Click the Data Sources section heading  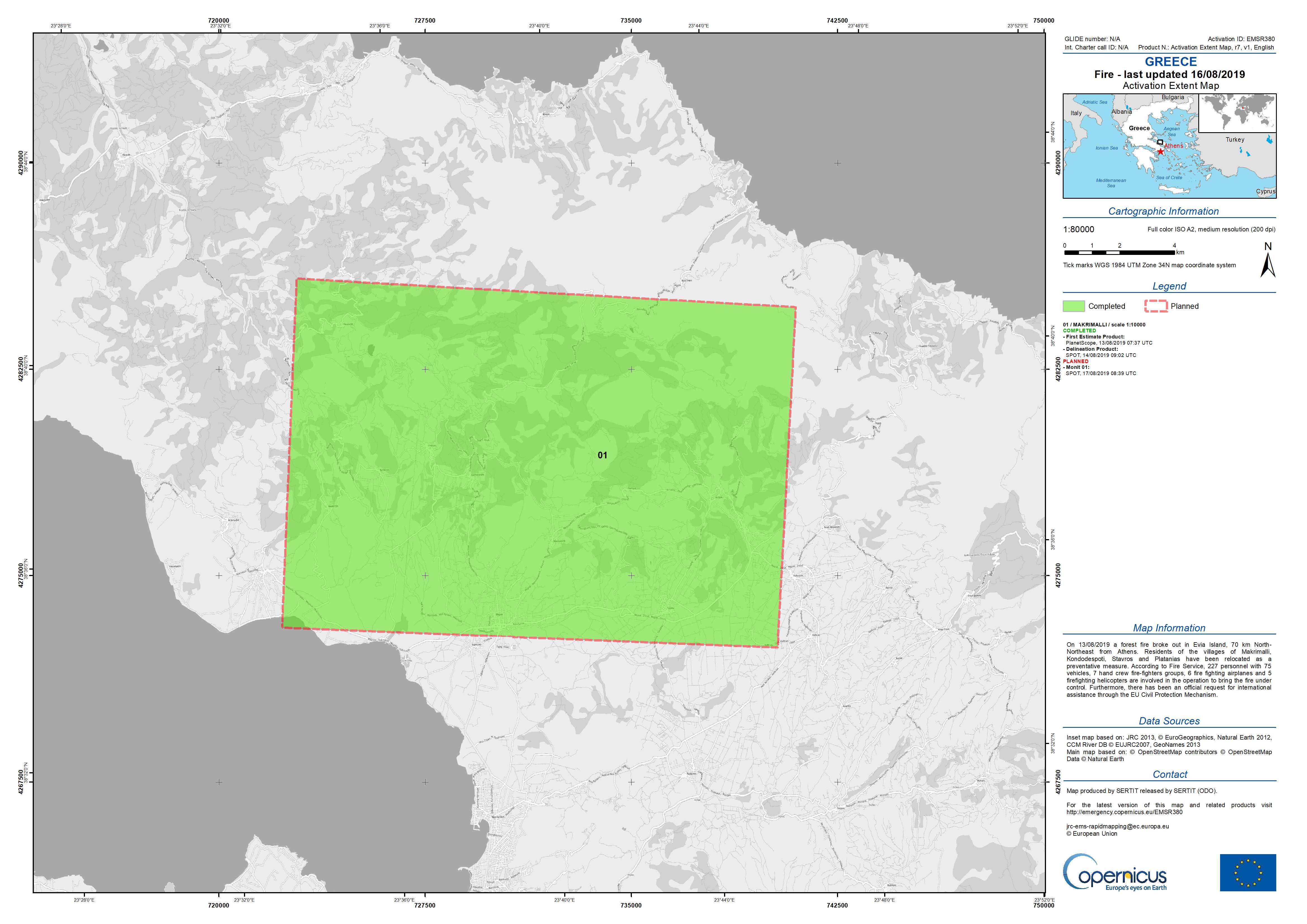(x=1169, y=721)
